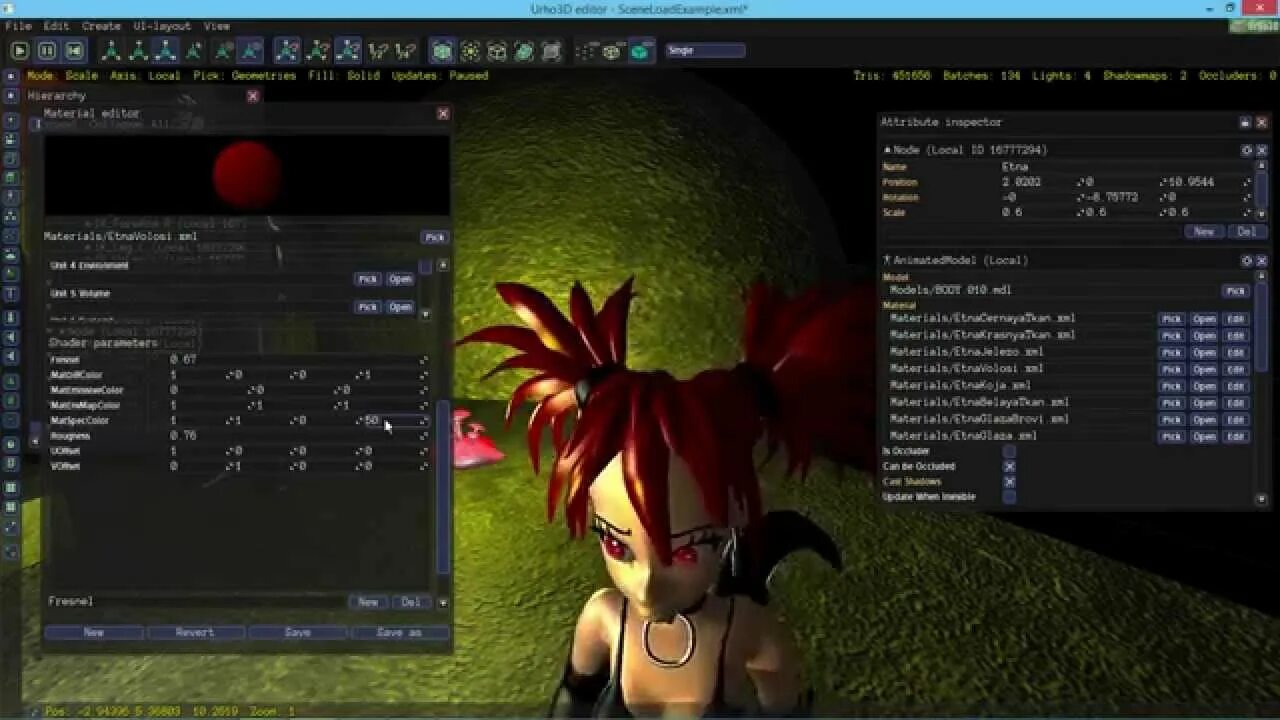Click the Attribute inspector lock icon

click(1245, 122)
